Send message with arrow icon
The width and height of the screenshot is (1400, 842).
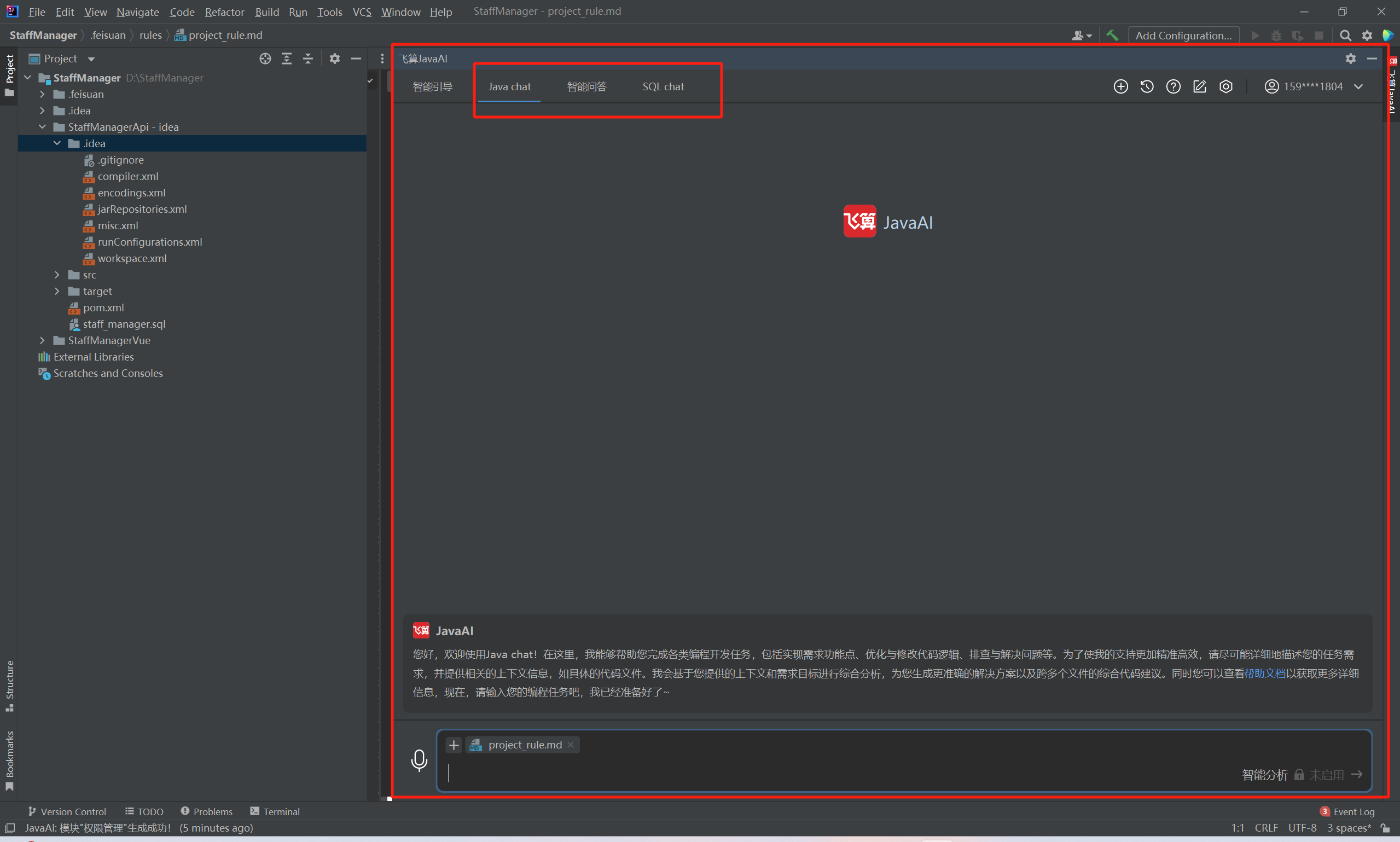point(1357,775)
